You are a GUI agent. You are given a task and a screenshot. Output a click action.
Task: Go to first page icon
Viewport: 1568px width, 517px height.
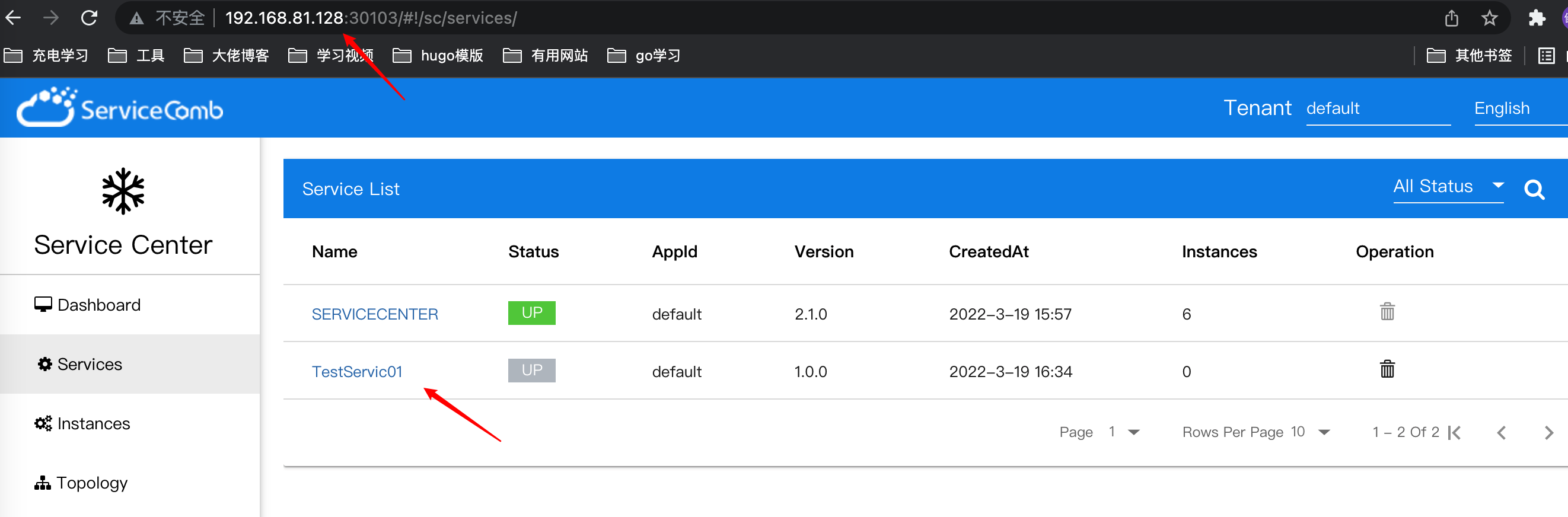(x=1455, y=432)
